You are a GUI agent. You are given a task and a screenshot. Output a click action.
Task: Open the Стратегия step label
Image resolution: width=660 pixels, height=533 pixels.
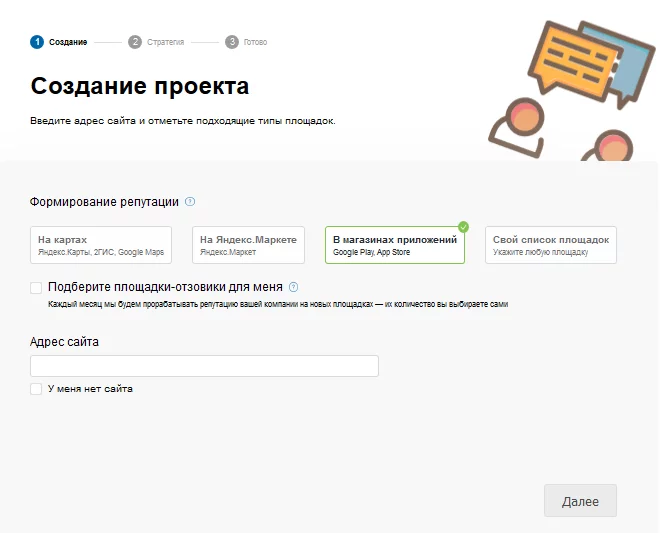(x=165, y=42)
